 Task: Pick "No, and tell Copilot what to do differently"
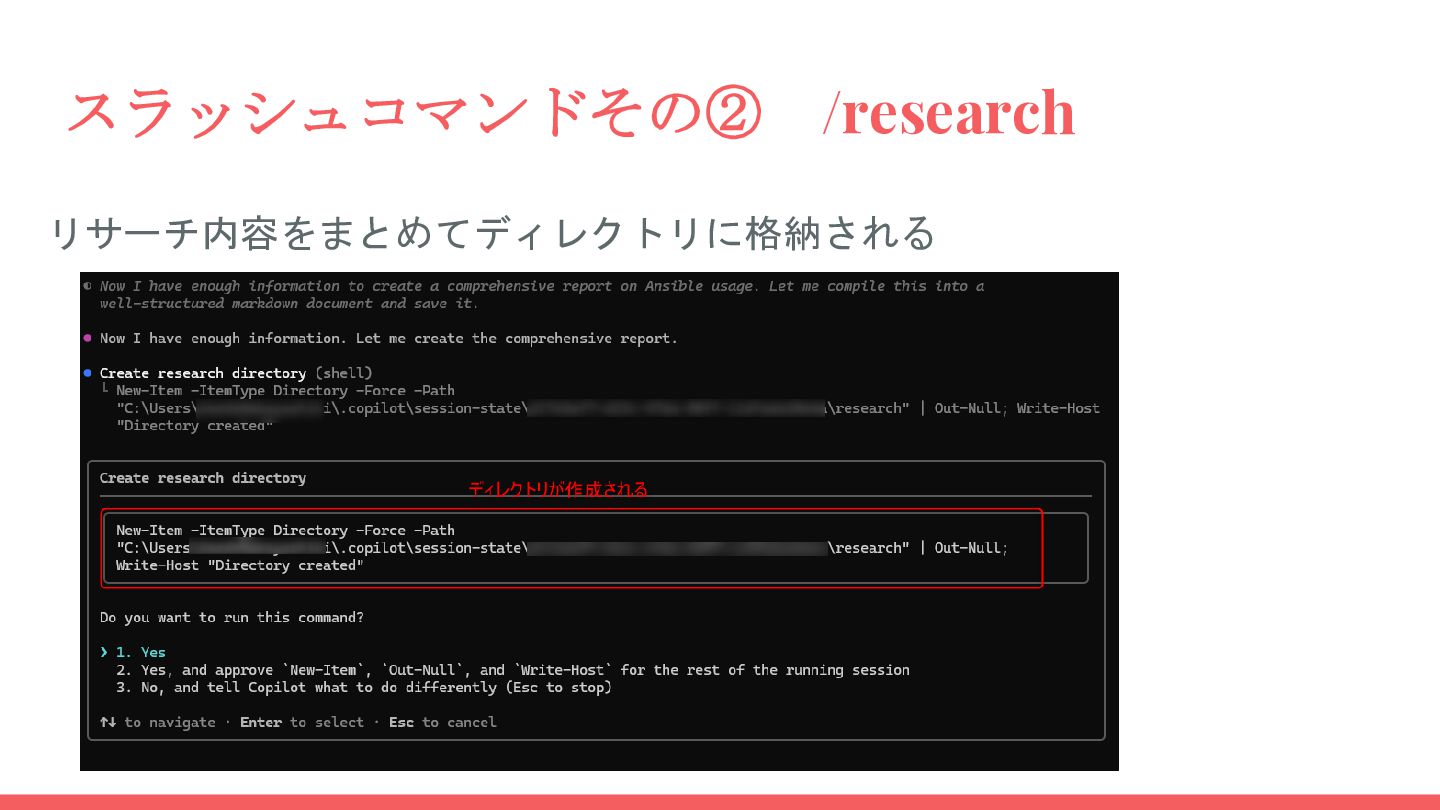pyautogui.click(x=364, y=688)
